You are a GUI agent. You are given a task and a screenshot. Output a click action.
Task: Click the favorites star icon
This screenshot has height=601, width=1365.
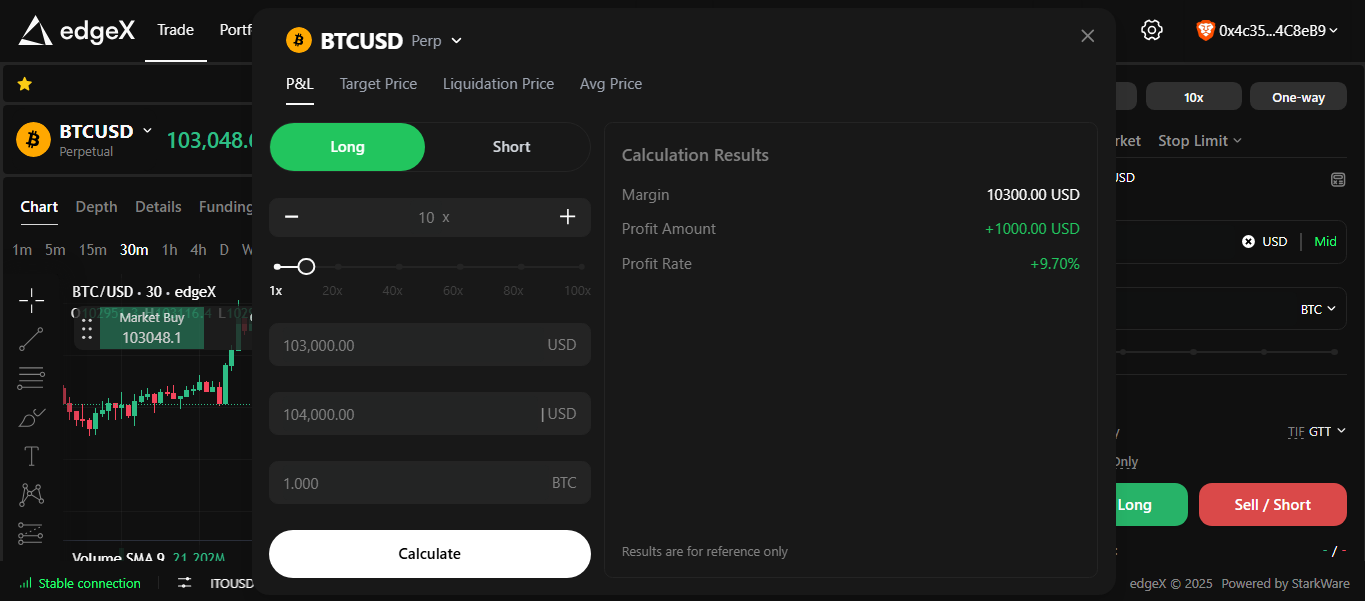click(25, 84)
